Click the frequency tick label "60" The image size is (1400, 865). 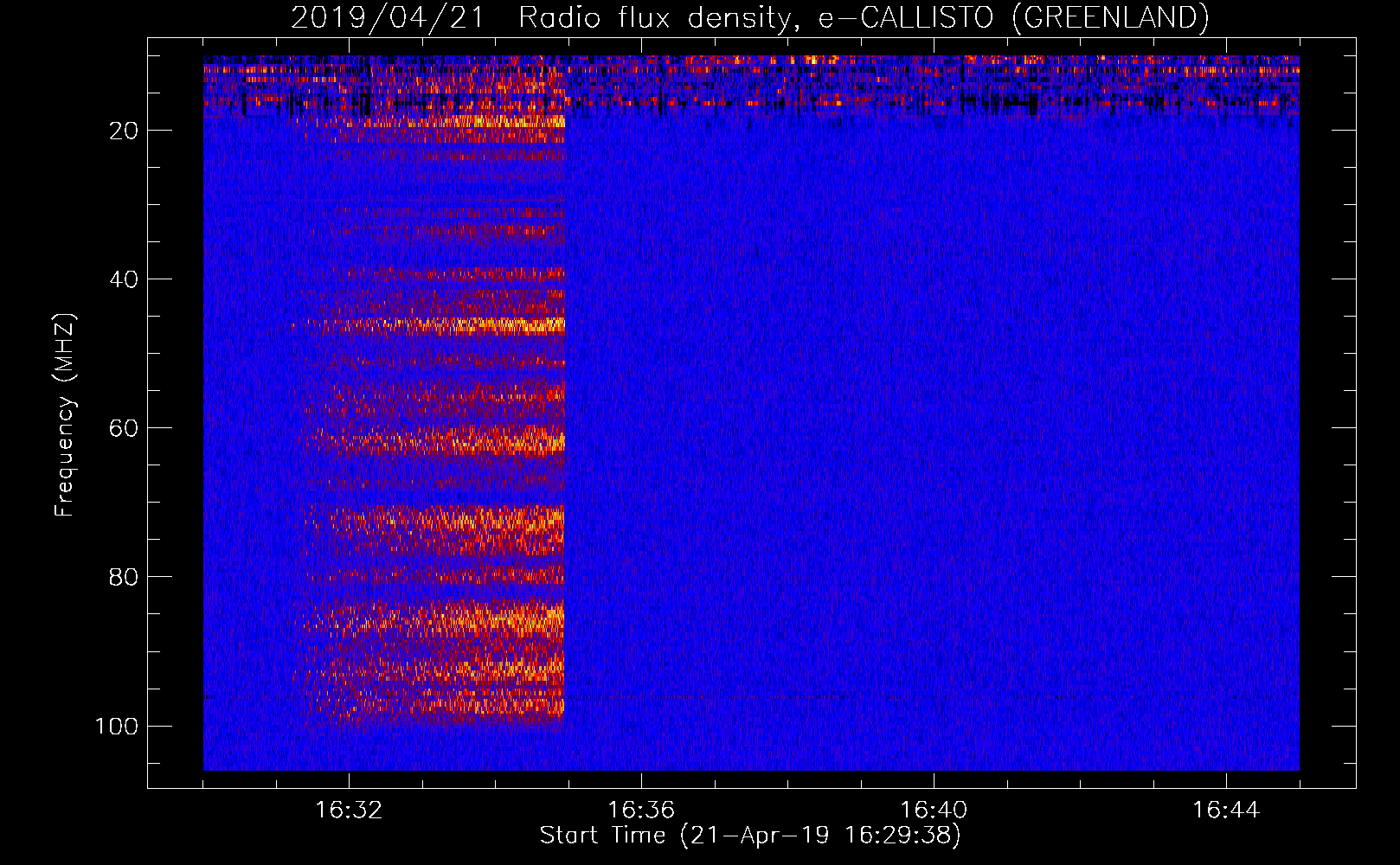124,428
